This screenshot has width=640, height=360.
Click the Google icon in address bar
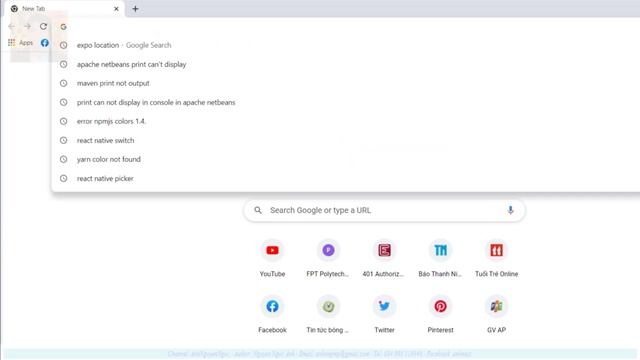pyautogui.click(x=63, y=27)
